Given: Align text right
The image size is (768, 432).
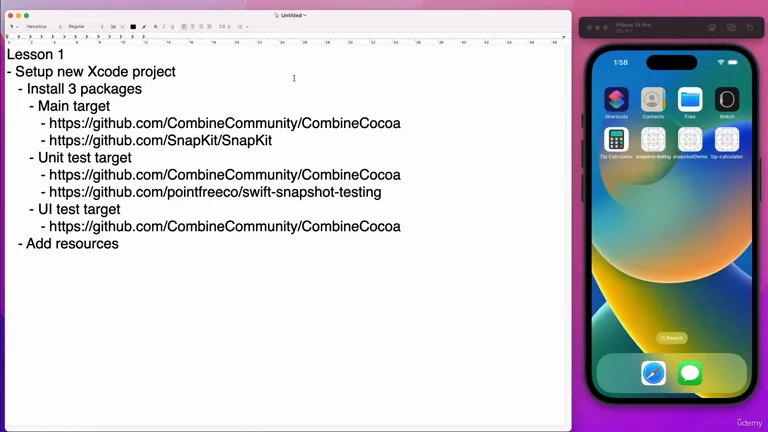Looking at the screenshot, I should [201, 27].
